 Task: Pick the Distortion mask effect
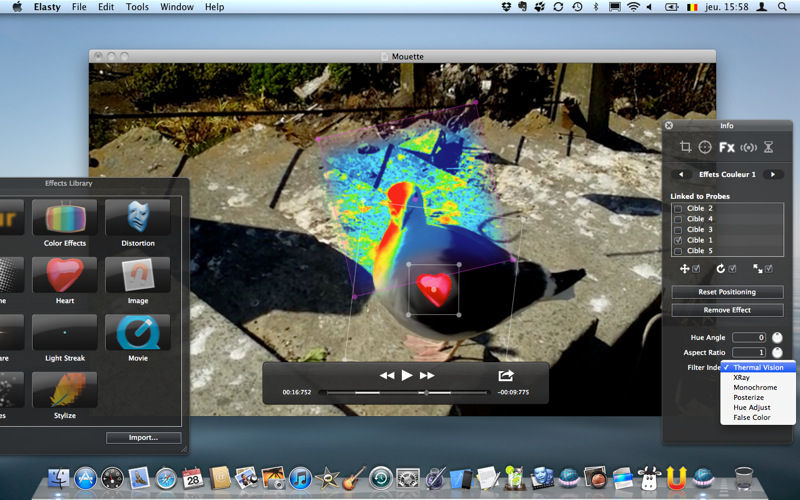[137, 218]
